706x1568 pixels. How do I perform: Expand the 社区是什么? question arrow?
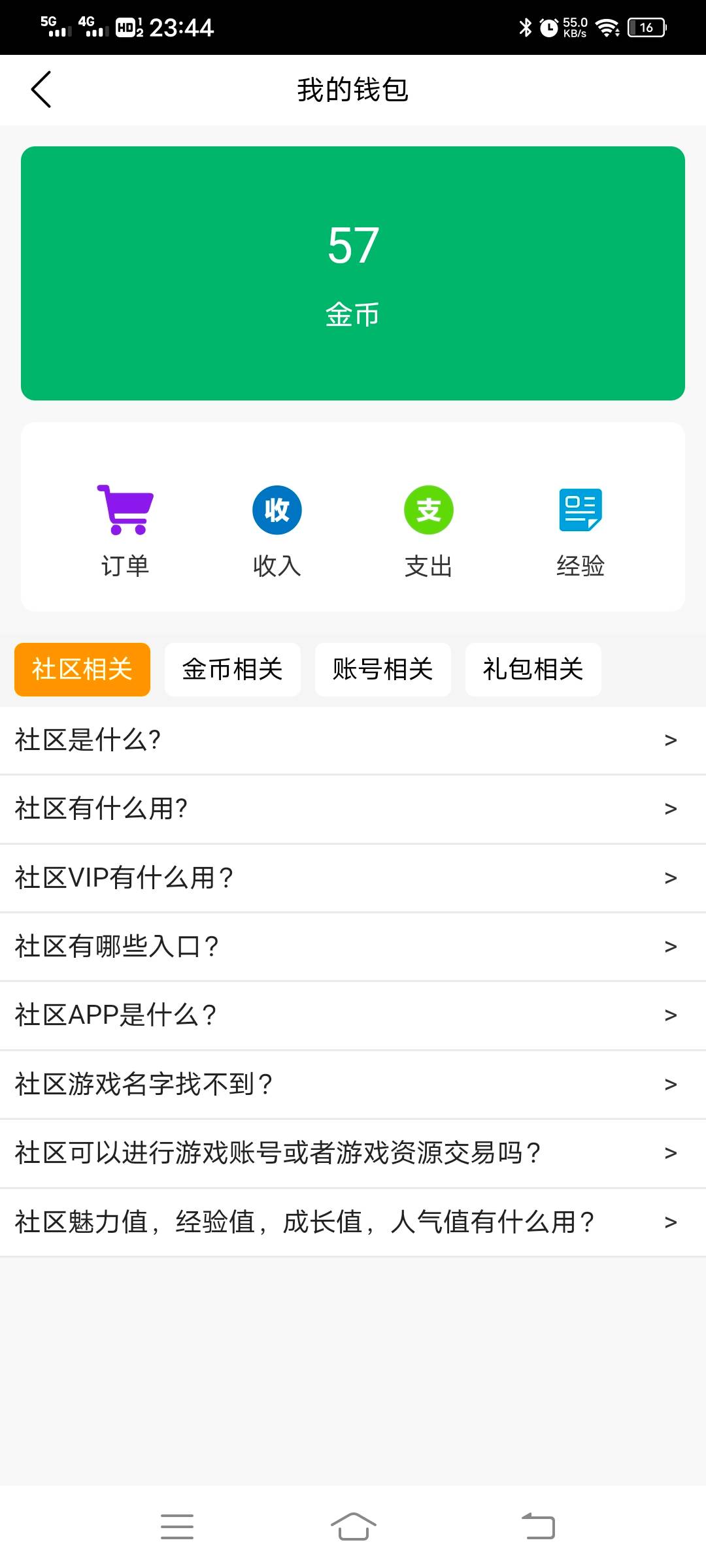pos(670,740)
